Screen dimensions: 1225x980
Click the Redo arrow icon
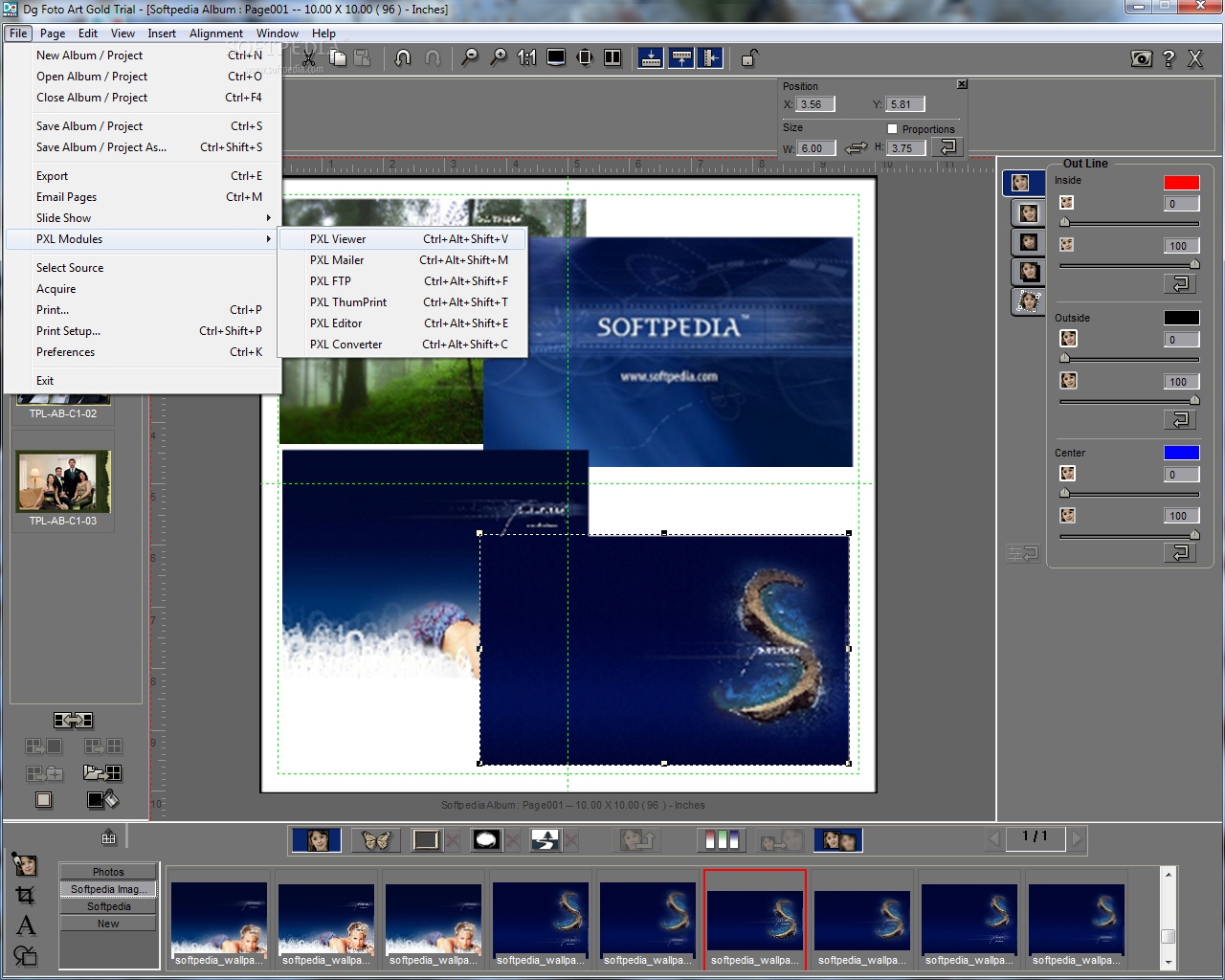433,58
